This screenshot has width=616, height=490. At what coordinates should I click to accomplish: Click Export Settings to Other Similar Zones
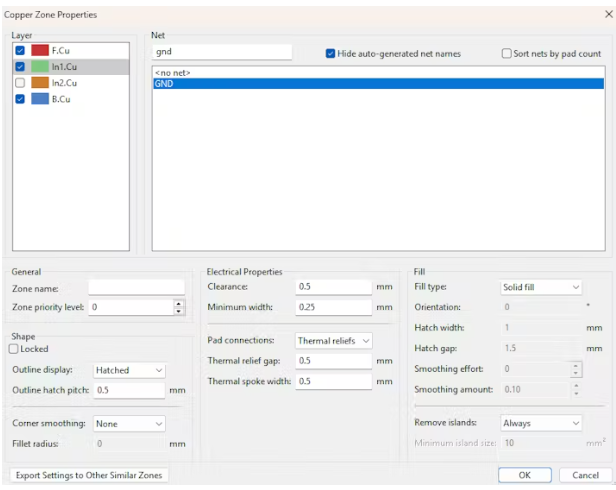88,475
